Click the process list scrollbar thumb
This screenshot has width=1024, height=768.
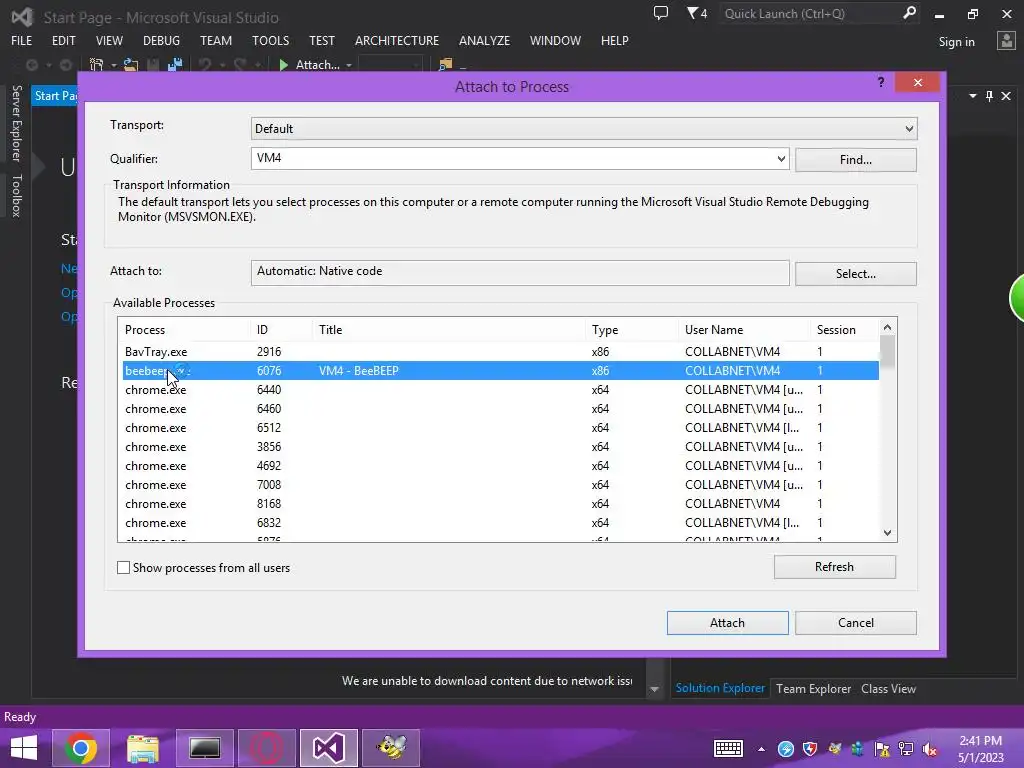887,351
